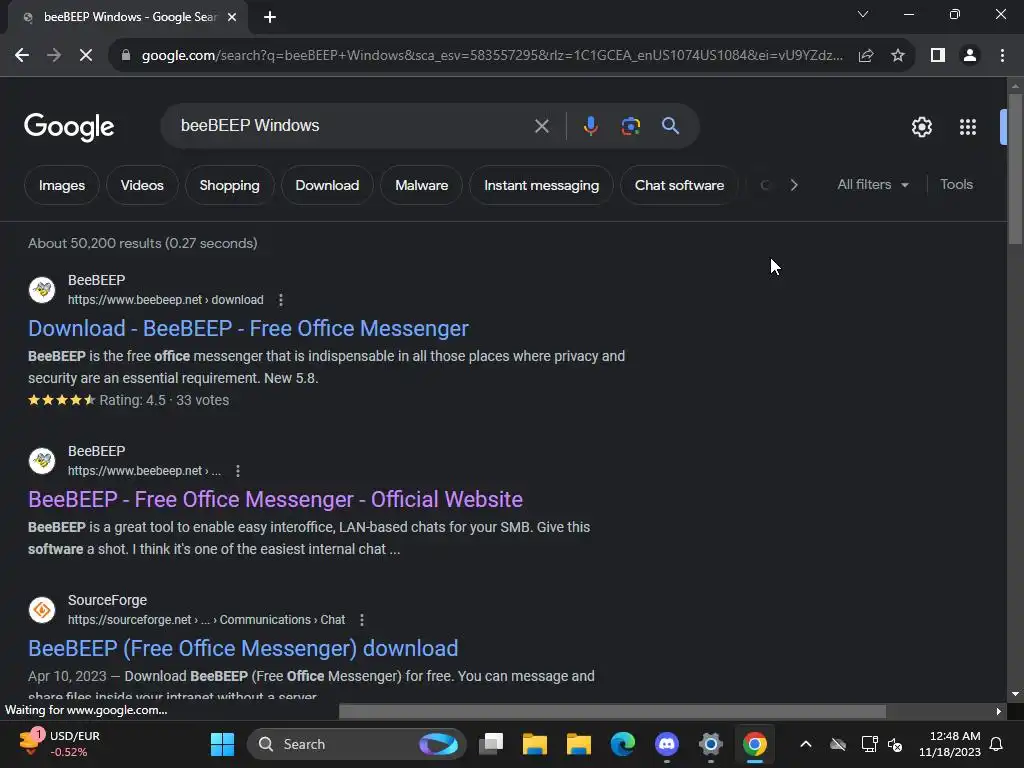
Task: Open the 12:48 AM clock calendar
Action: (950, 744)
